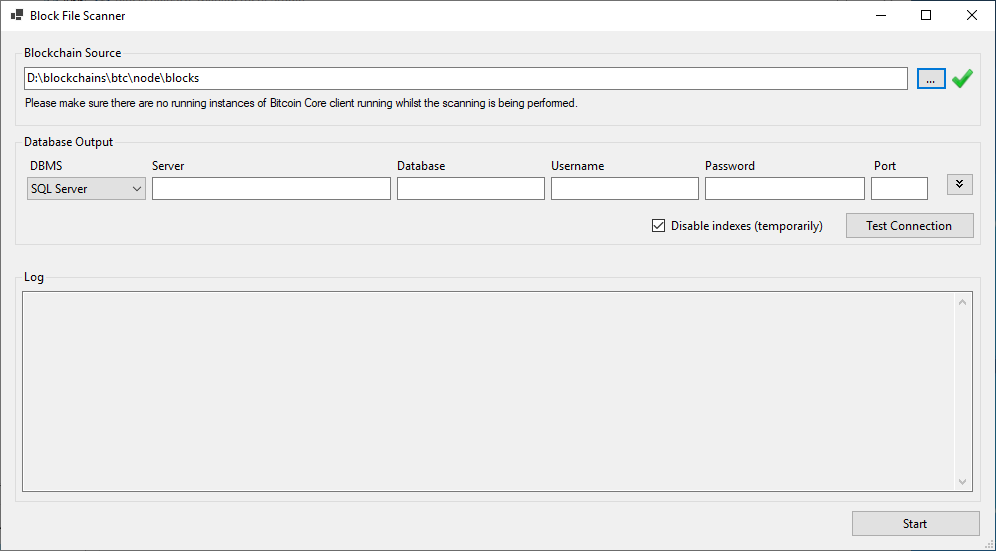Focus the Database input field
Screen dimensions: 996x551
[x=471, y=189]
